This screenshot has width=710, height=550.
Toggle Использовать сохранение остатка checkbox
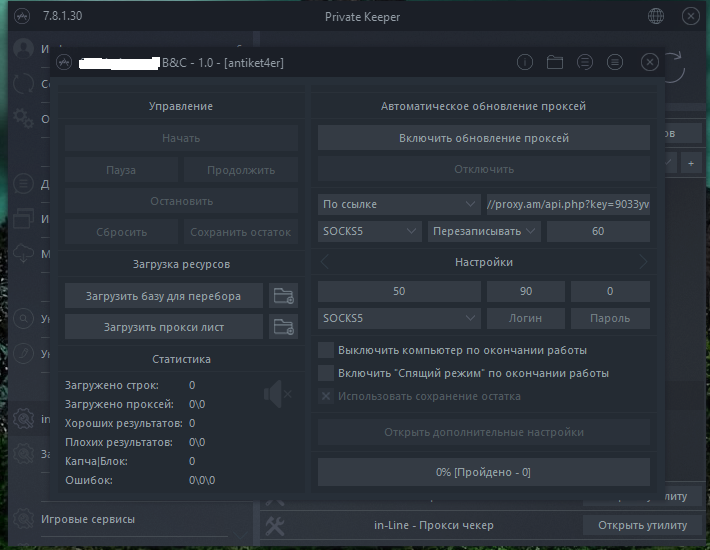coord(325,396)
